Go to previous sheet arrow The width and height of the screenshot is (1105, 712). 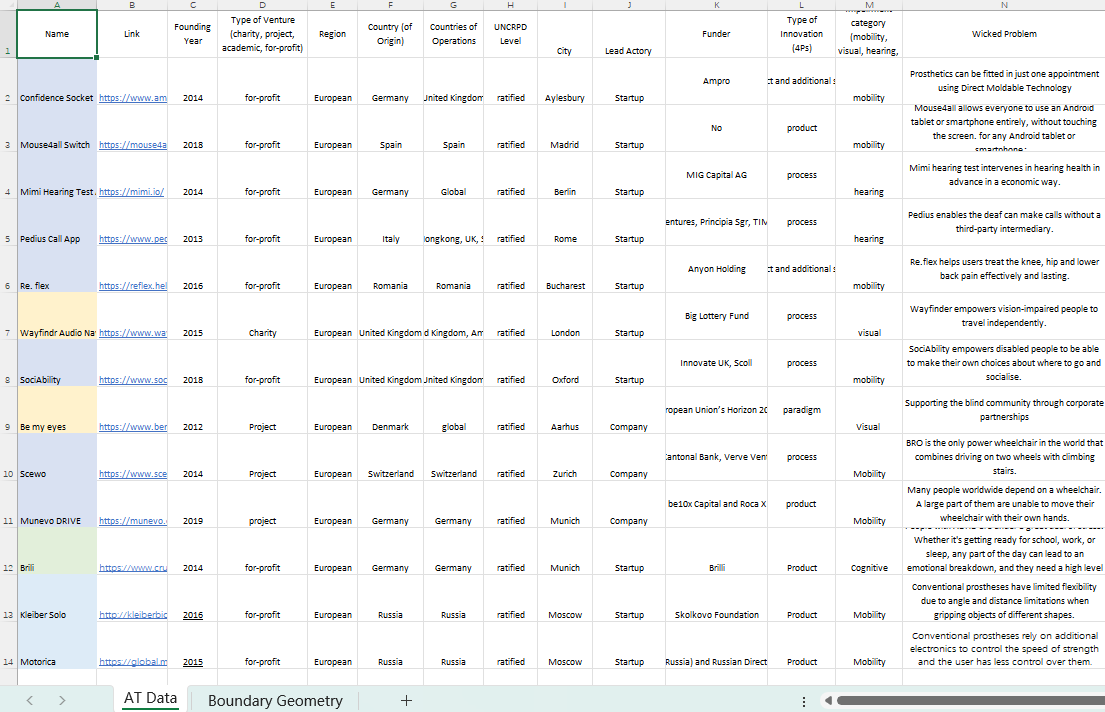tap(30, 700)
